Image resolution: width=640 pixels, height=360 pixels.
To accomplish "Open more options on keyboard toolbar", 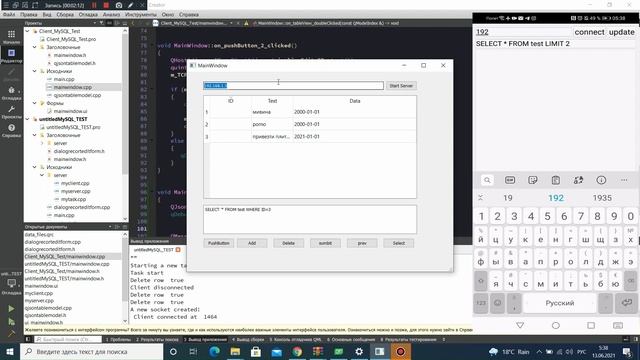I will (624, 180).
